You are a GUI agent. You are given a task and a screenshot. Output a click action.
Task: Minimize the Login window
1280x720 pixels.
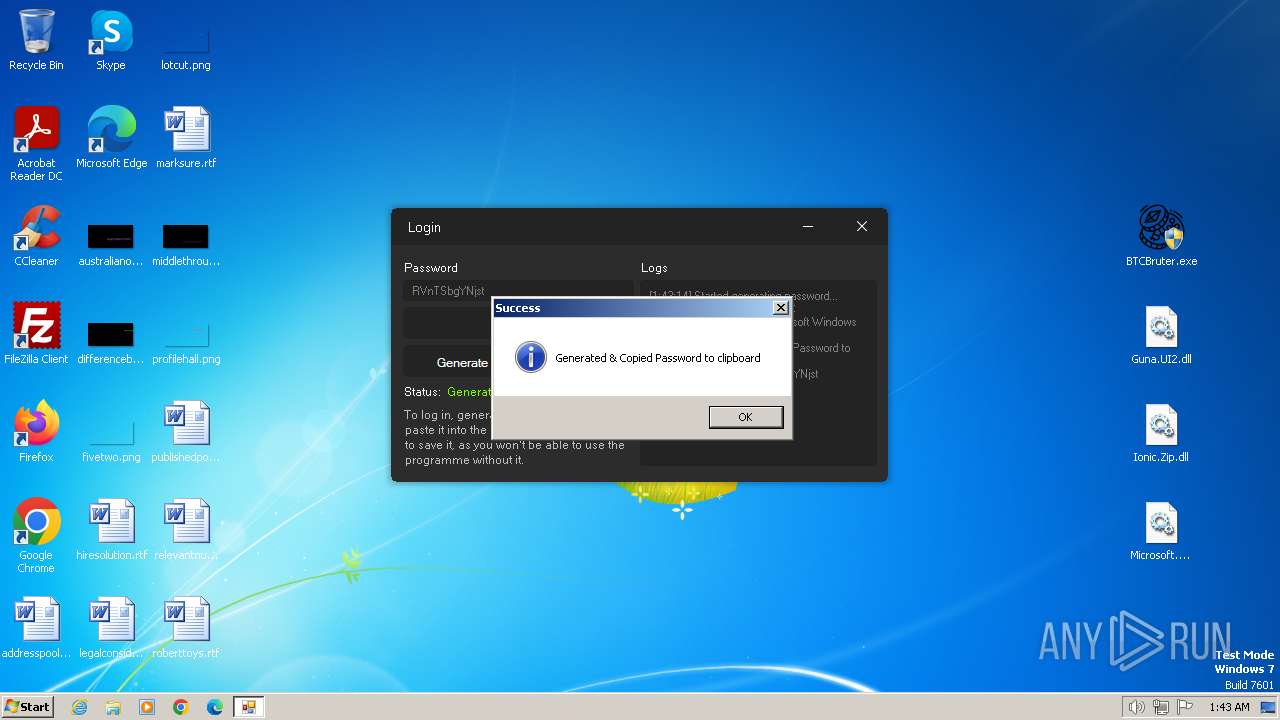click(x=808, y=227)
